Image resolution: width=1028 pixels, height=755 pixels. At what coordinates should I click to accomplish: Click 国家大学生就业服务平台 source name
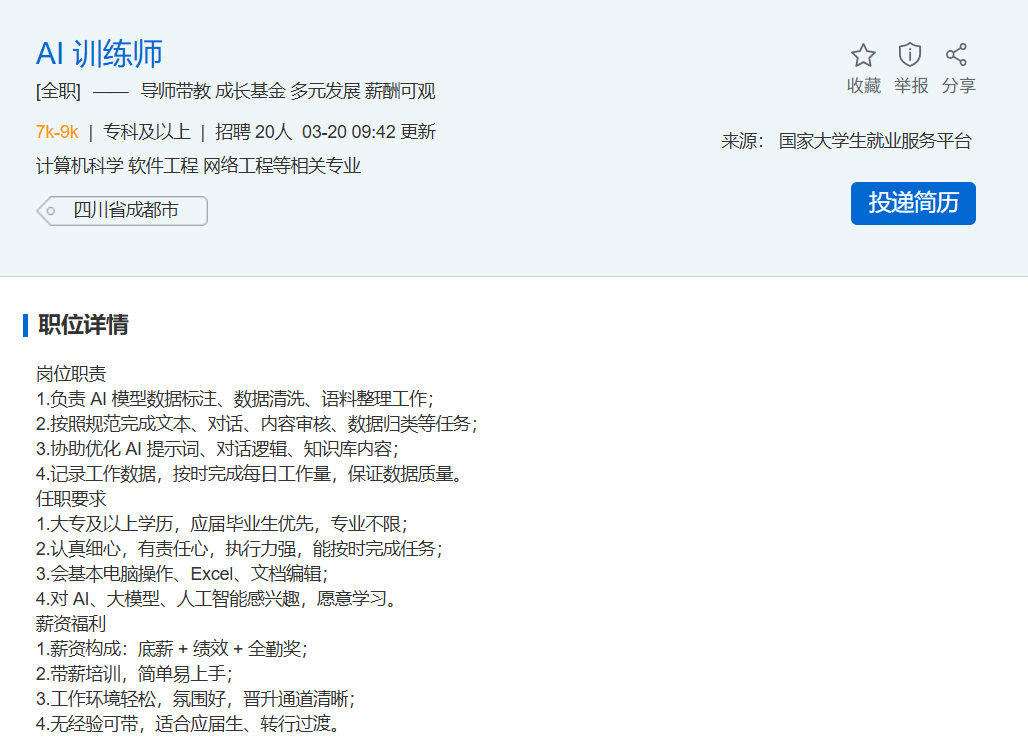pyautogui.click(x=875, y=141)
